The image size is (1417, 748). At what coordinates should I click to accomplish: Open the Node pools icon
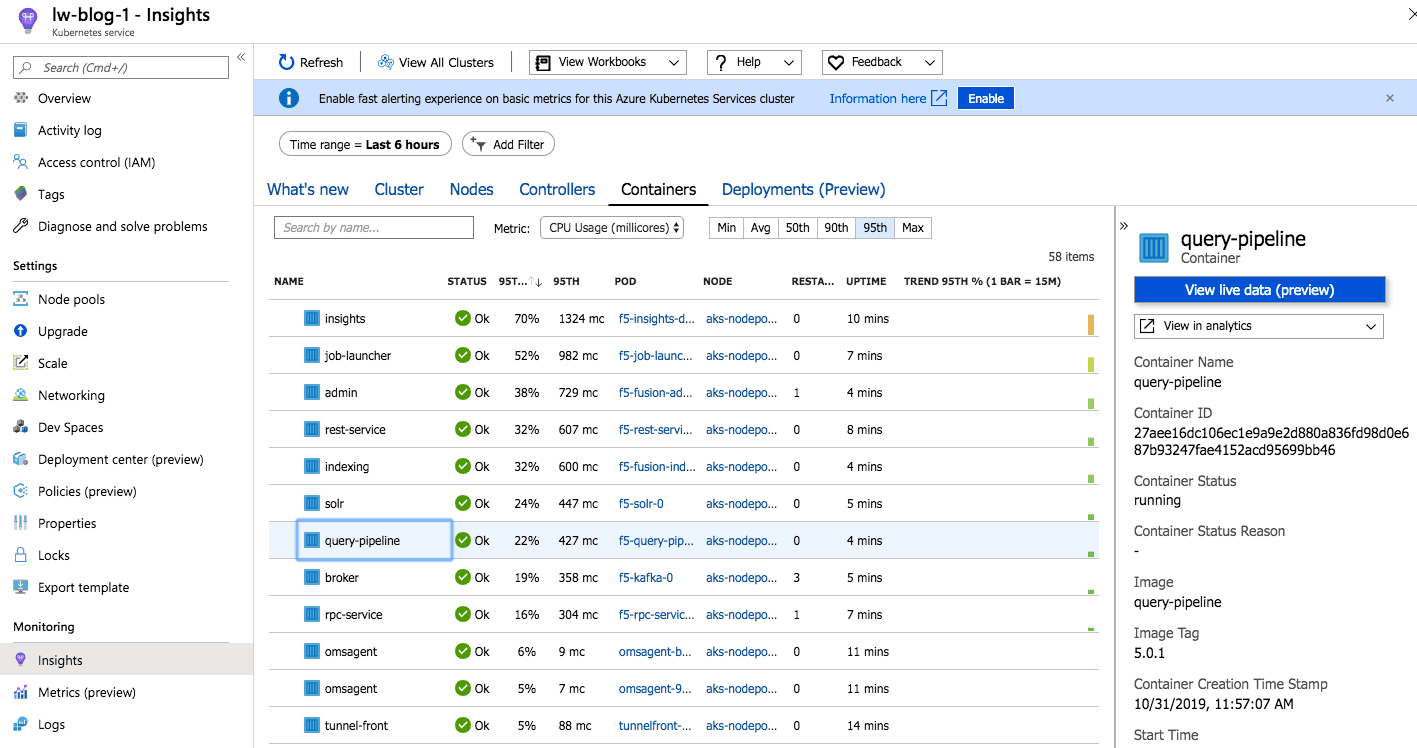point(21,299)
